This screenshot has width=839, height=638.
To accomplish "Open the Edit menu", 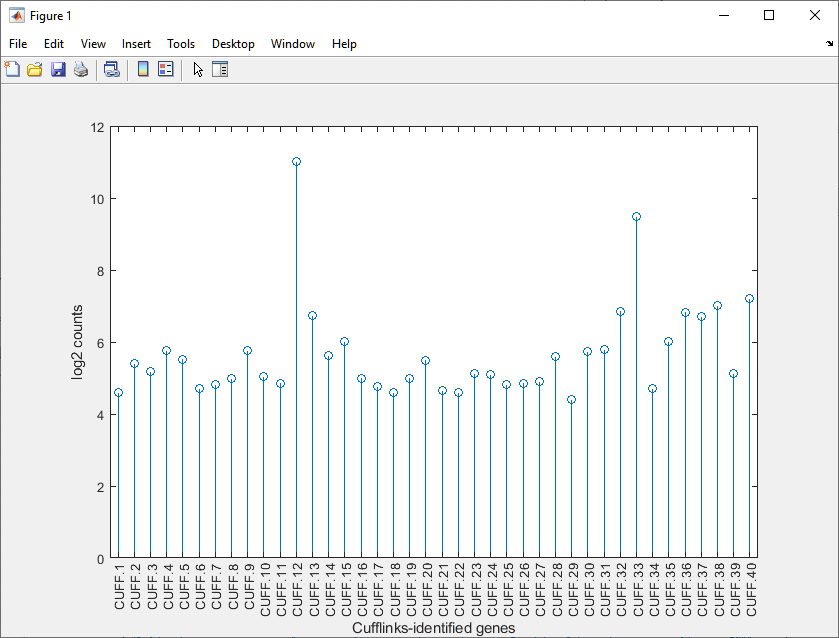I will [x=54, y=44].
